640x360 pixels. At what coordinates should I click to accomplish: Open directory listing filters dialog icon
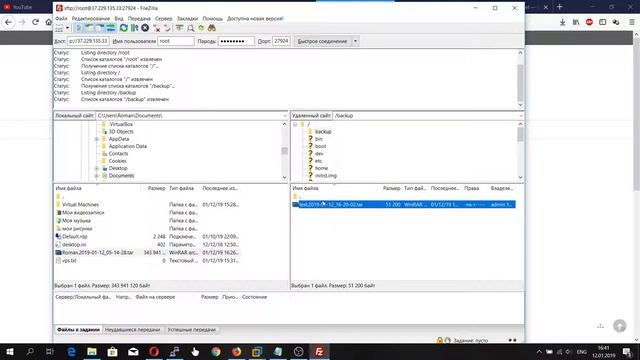pyautogui.click(x=180, y=28)
